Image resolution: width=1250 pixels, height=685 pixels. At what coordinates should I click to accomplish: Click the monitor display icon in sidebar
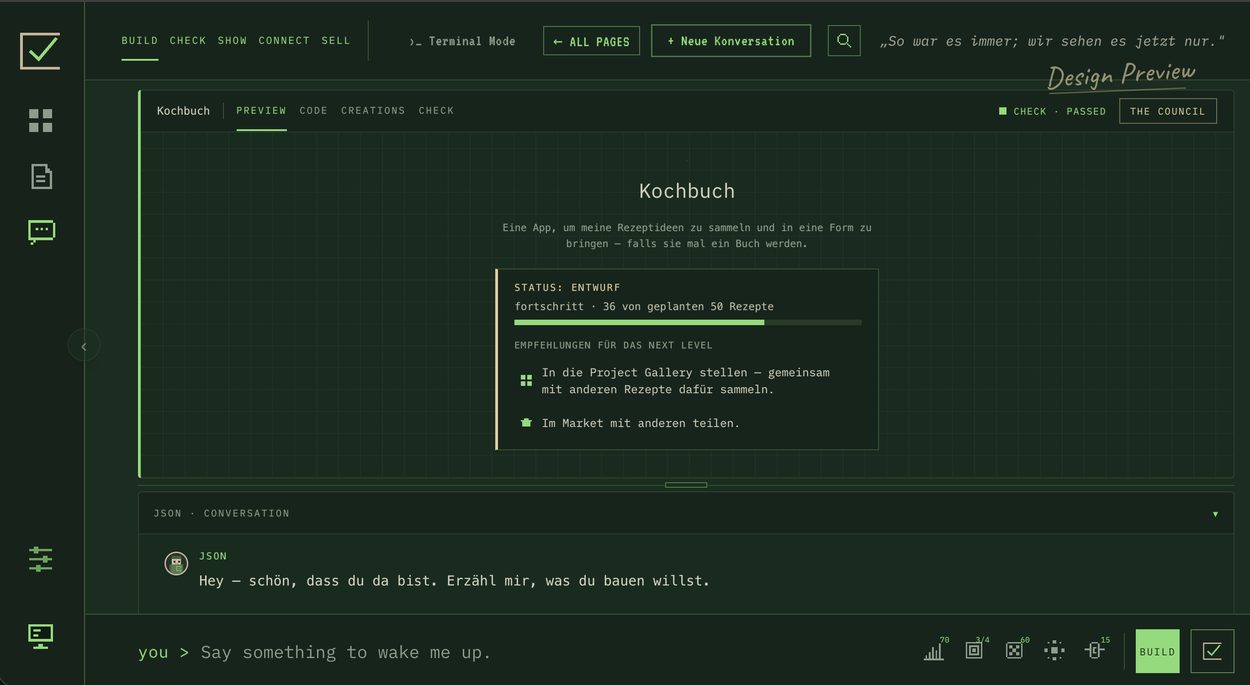(41, 636)
